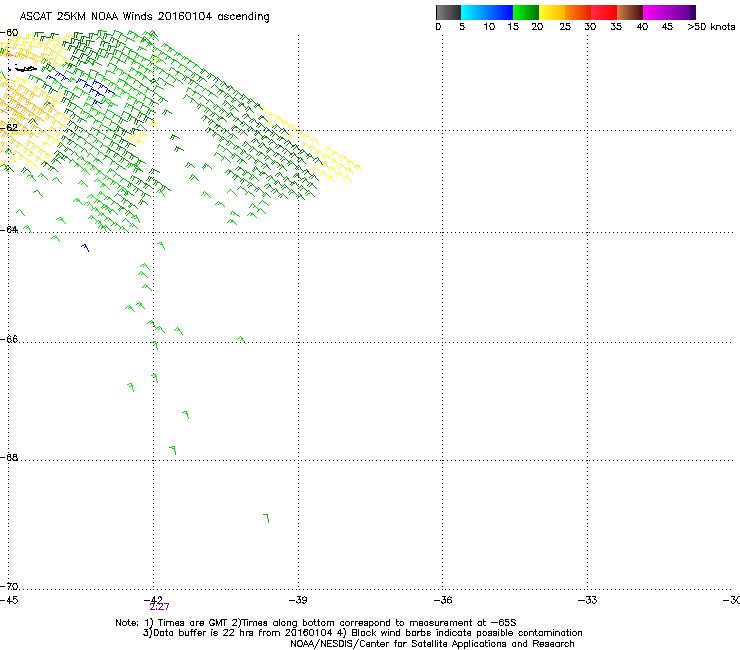The image size is (740, 650).
Task: Pick the yellow 20-25 knots legend segment
Action: [x=552, y=12]
